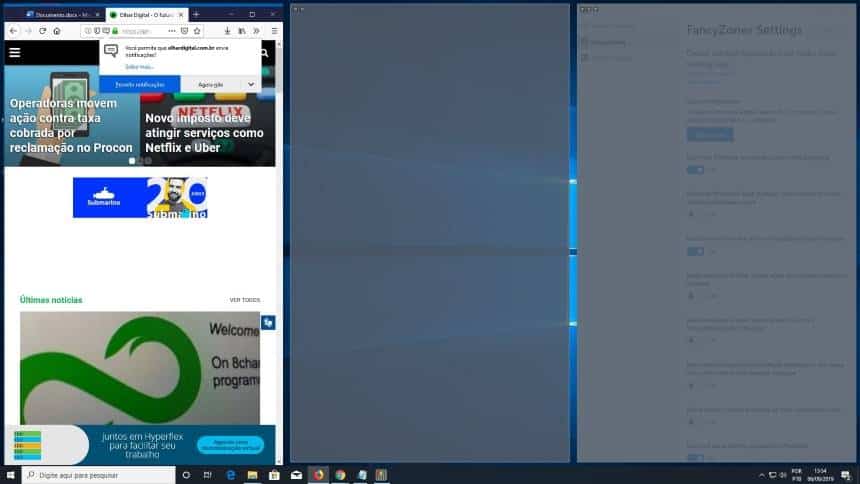The width and height of the screenshot is (860, 484).
Task: Open Microsoft Store from taskbar
Action: pos(274,475)
